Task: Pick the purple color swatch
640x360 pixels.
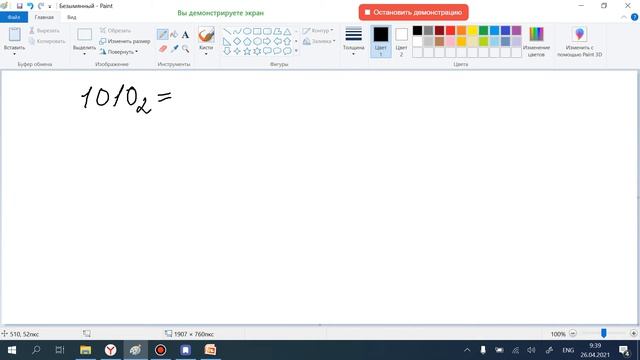Action: (516, 31)
